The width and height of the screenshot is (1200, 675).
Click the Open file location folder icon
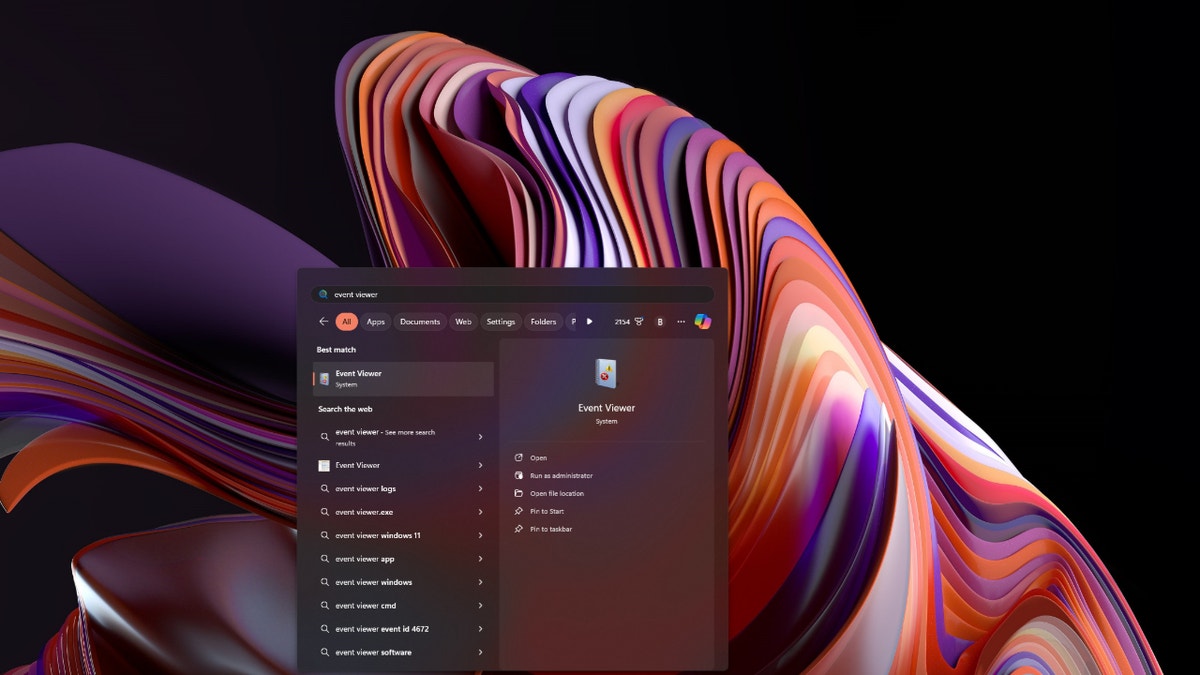(x=519, y=494)
